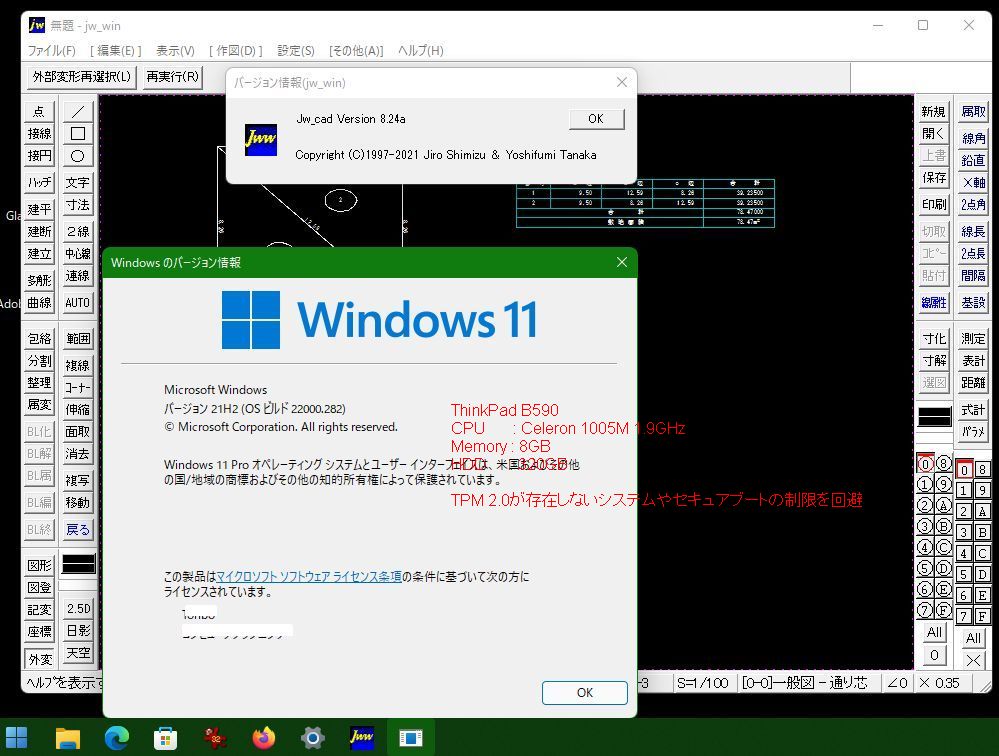Click the black swatch above 式計

click(x=935, y=417)
